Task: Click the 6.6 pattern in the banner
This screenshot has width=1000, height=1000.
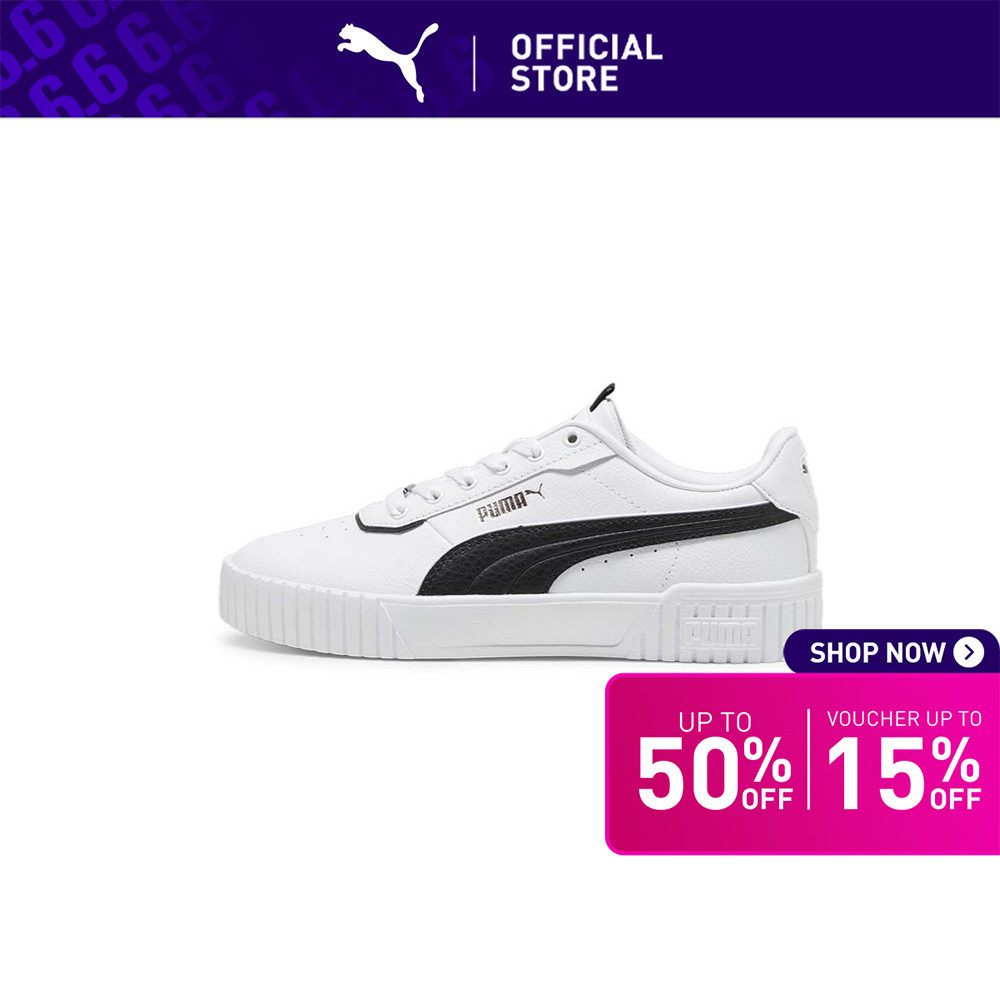Action: (x=115, y=59)
